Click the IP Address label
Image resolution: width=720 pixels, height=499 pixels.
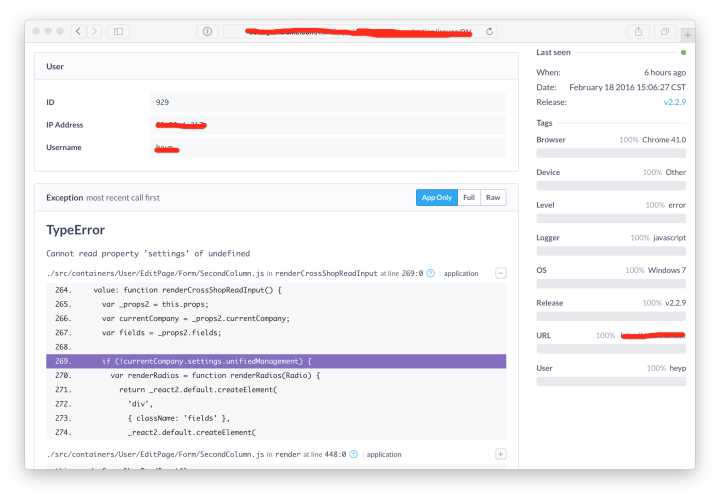click(65, 125)
